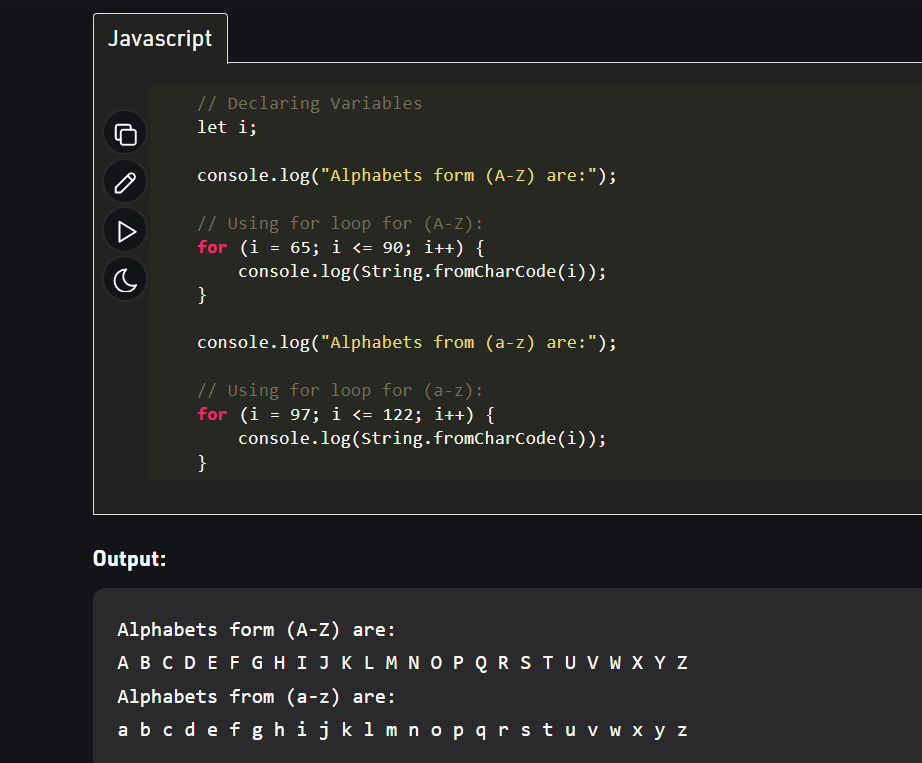Click the output line "Alphabets form (A-Z) are:"
Viewport: 922px width, 763px height.
(256, 630)
